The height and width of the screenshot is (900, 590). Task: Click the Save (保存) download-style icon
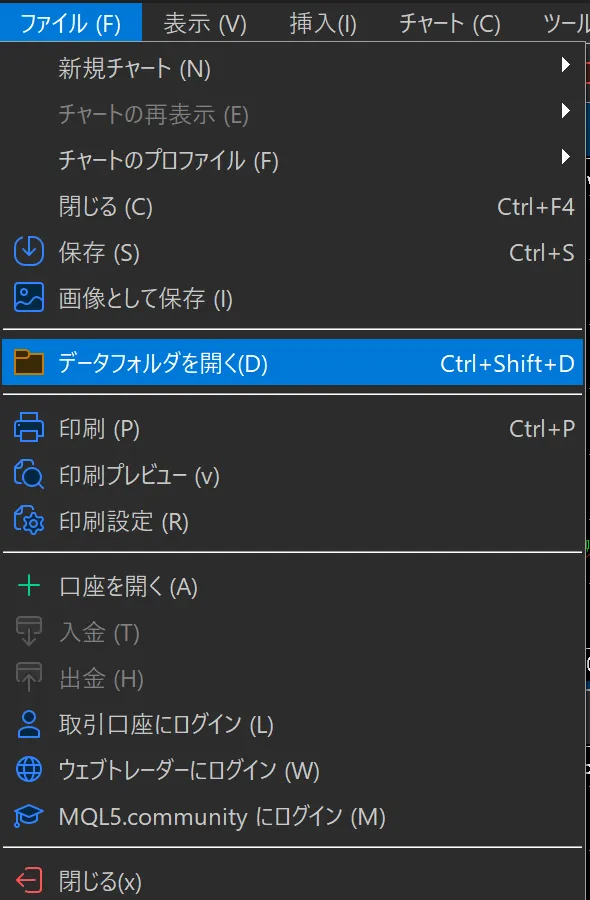click(x=30, y=252)
